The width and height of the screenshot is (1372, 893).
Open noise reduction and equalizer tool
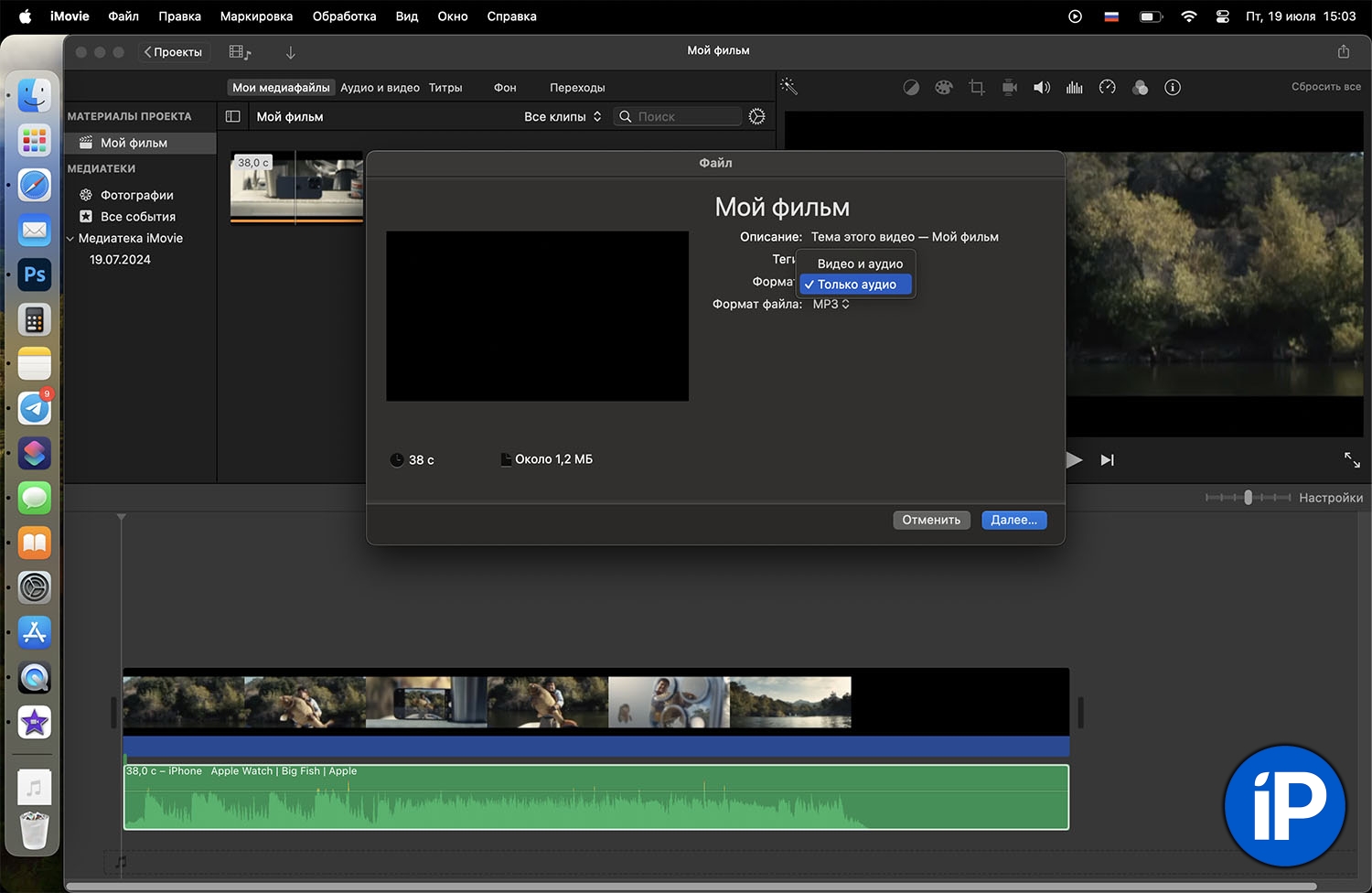click(x=1075, y=88)
